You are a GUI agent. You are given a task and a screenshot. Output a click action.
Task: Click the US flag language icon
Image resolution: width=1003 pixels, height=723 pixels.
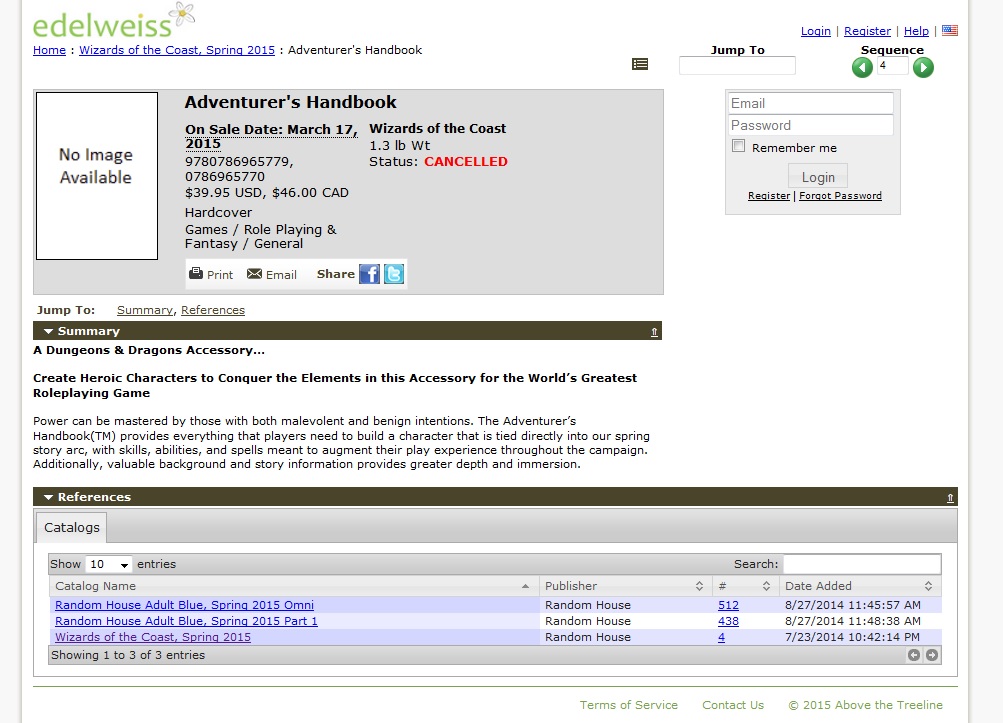click(950, 30)
